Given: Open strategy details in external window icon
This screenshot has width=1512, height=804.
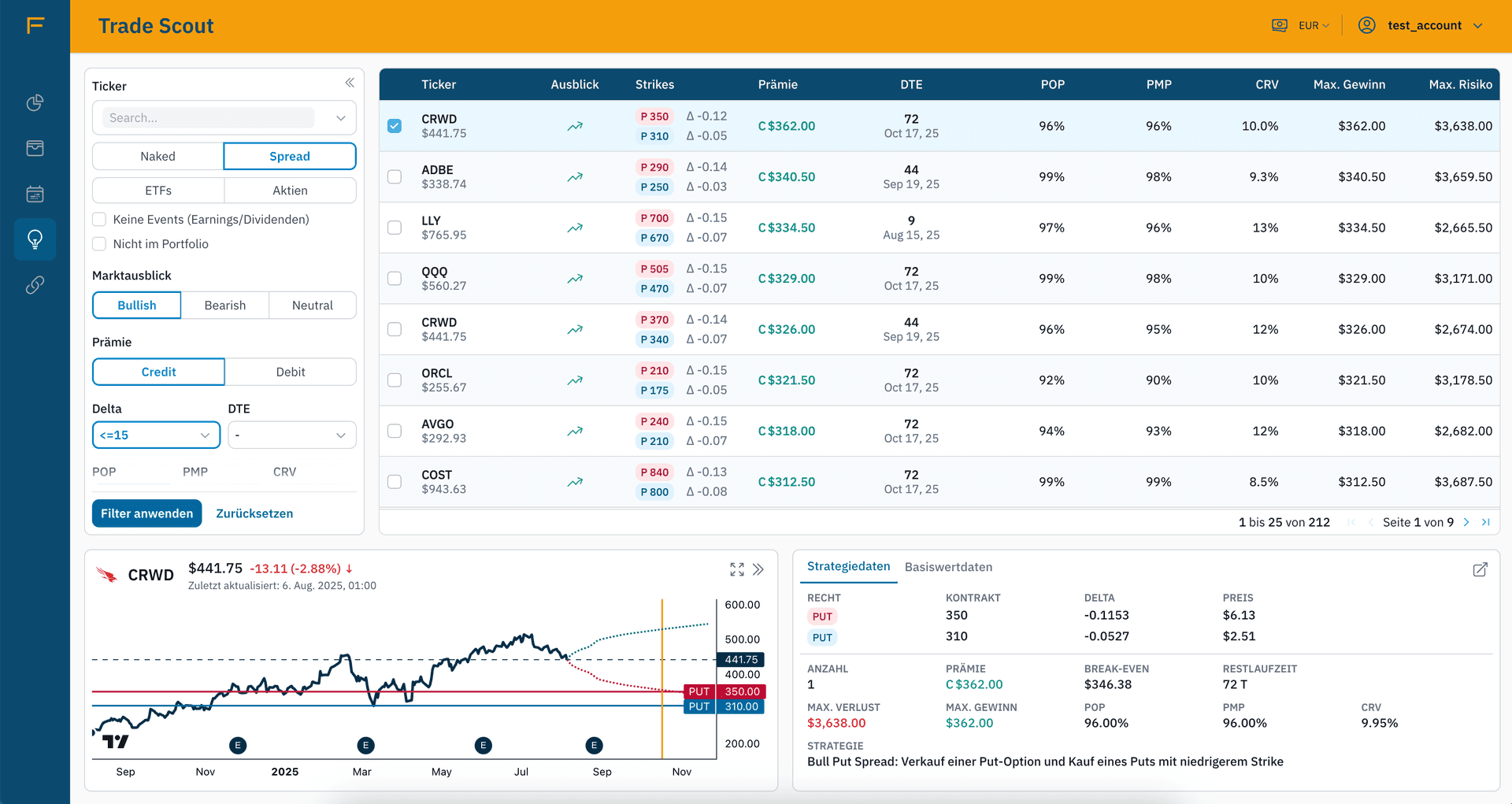Looking at the screenshot, I should click(1480, 569).
